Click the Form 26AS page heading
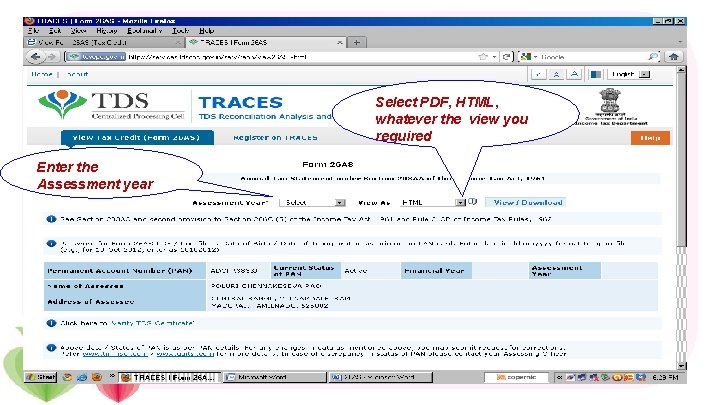 click(327, 164)
